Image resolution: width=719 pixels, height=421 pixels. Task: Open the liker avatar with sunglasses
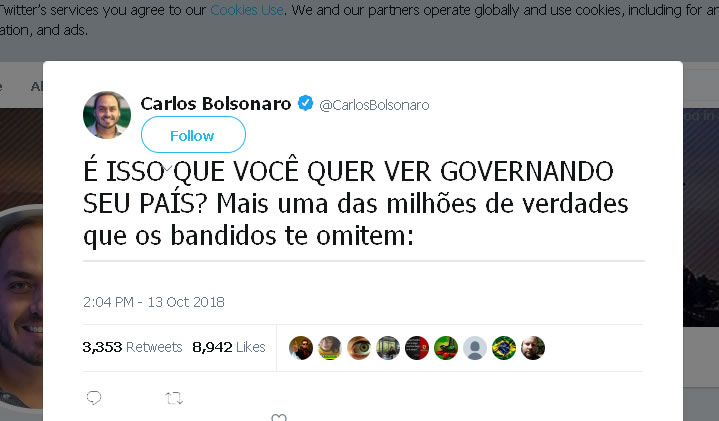[301, 348]
